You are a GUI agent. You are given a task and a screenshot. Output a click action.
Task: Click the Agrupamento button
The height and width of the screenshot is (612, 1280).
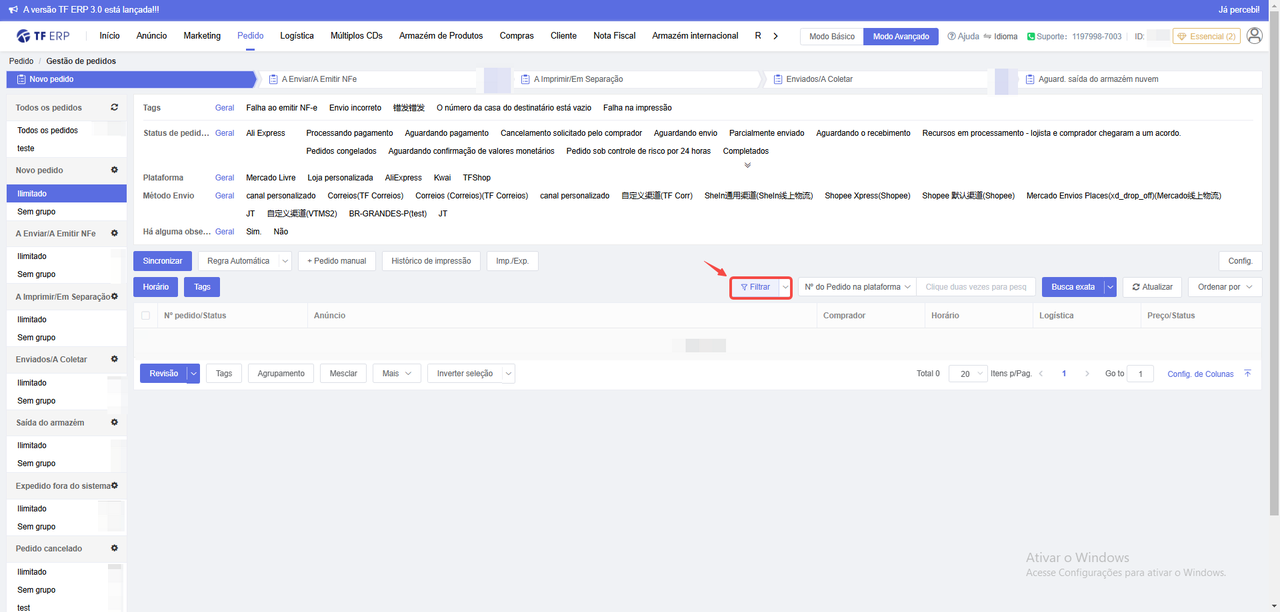tap(281, 374)
